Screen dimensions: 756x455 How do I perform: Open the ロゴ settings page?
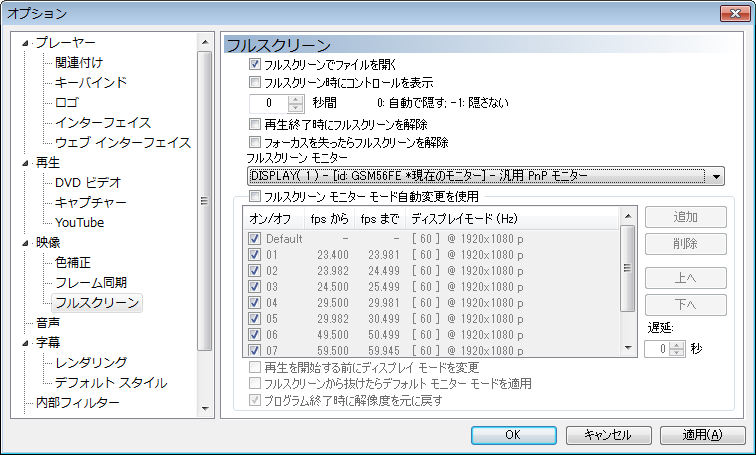67,103
